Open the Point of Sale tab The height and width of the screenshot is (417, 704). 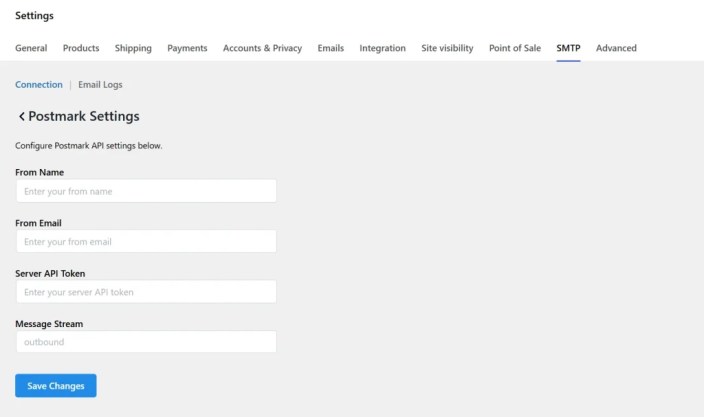515,48
